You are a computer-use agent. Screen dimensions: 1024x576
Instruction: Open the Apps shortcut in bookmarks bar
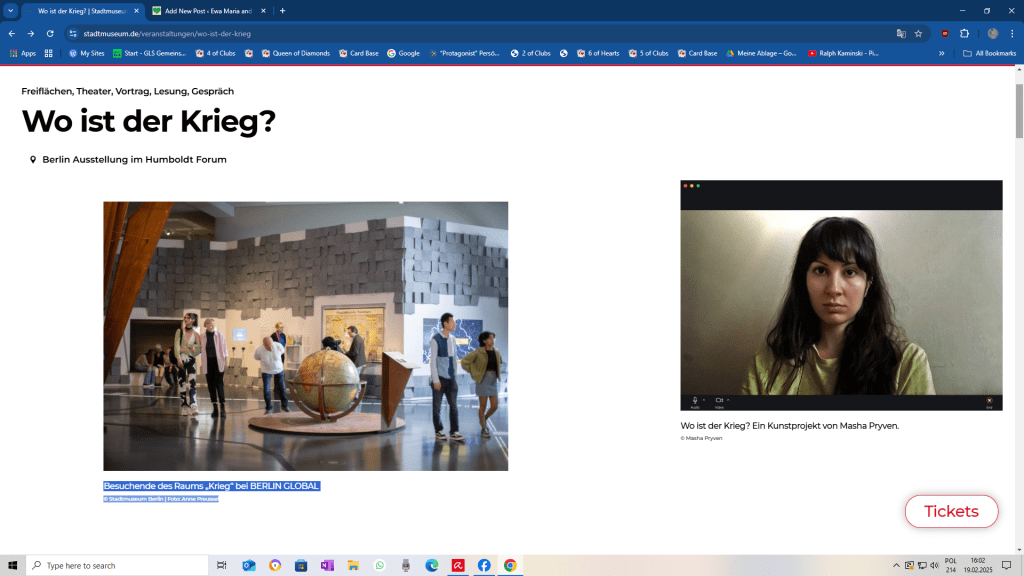click(x=22, y=53)
